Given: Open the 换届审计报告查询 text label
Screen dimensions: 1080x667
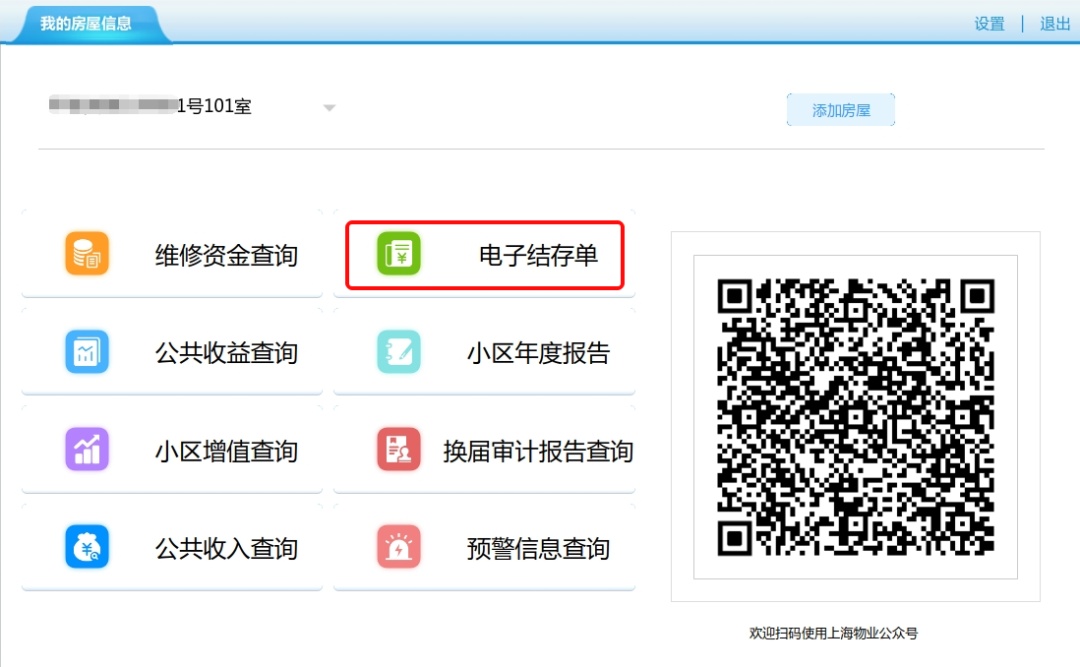Looking at the screenshot, I should pos(538,451).
